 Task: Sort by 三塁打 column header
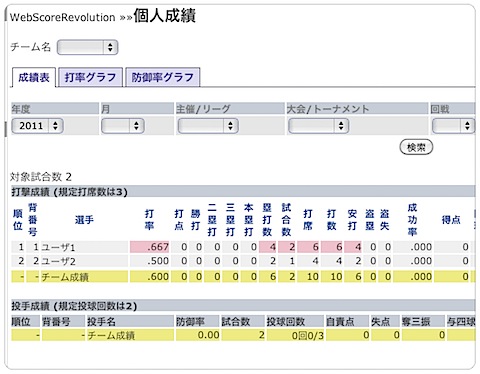pos(230,220)
